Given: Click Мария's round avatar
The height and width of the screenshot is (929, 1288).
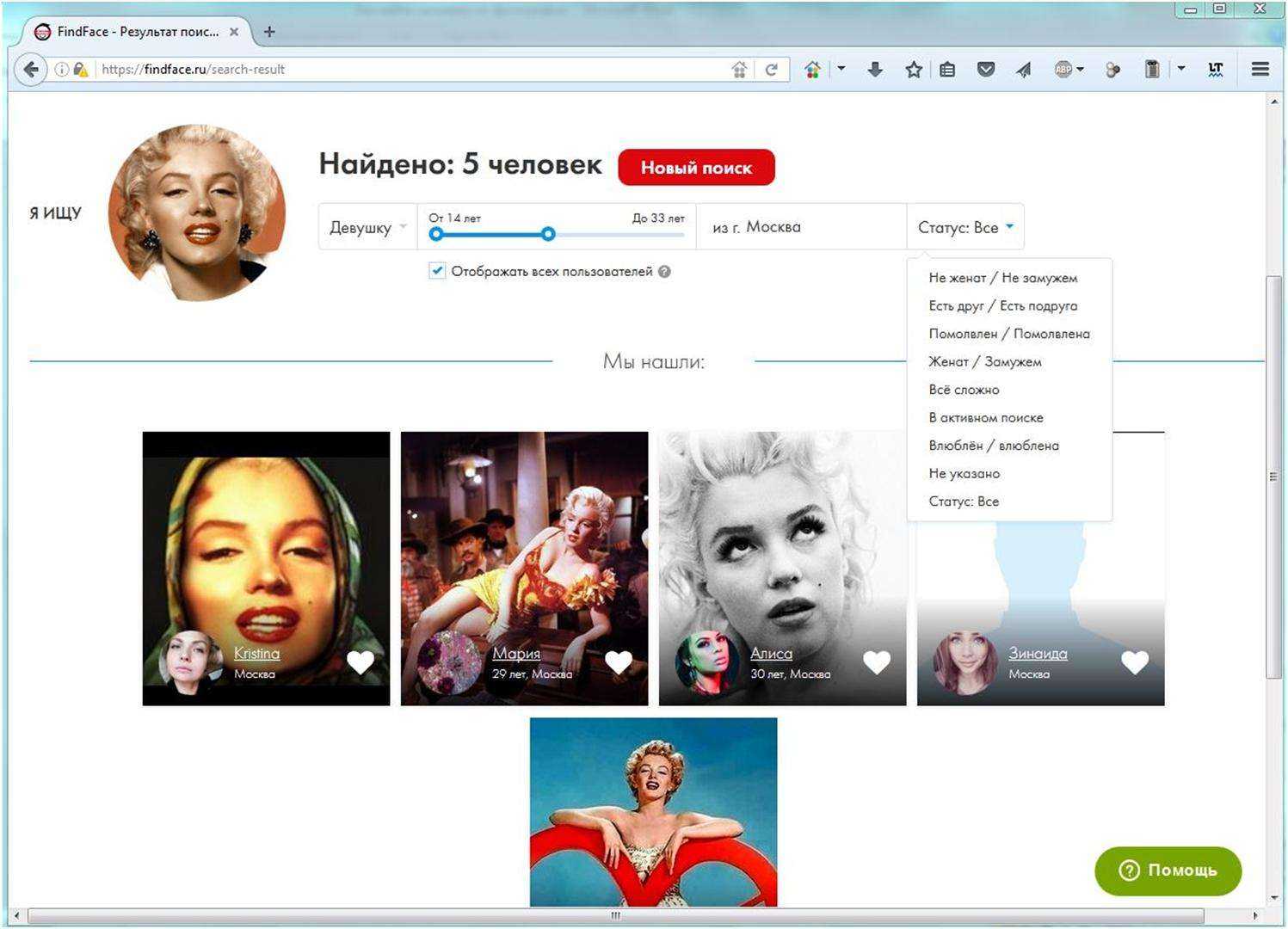Looking at the screenshot, I should tap(449, 662).
